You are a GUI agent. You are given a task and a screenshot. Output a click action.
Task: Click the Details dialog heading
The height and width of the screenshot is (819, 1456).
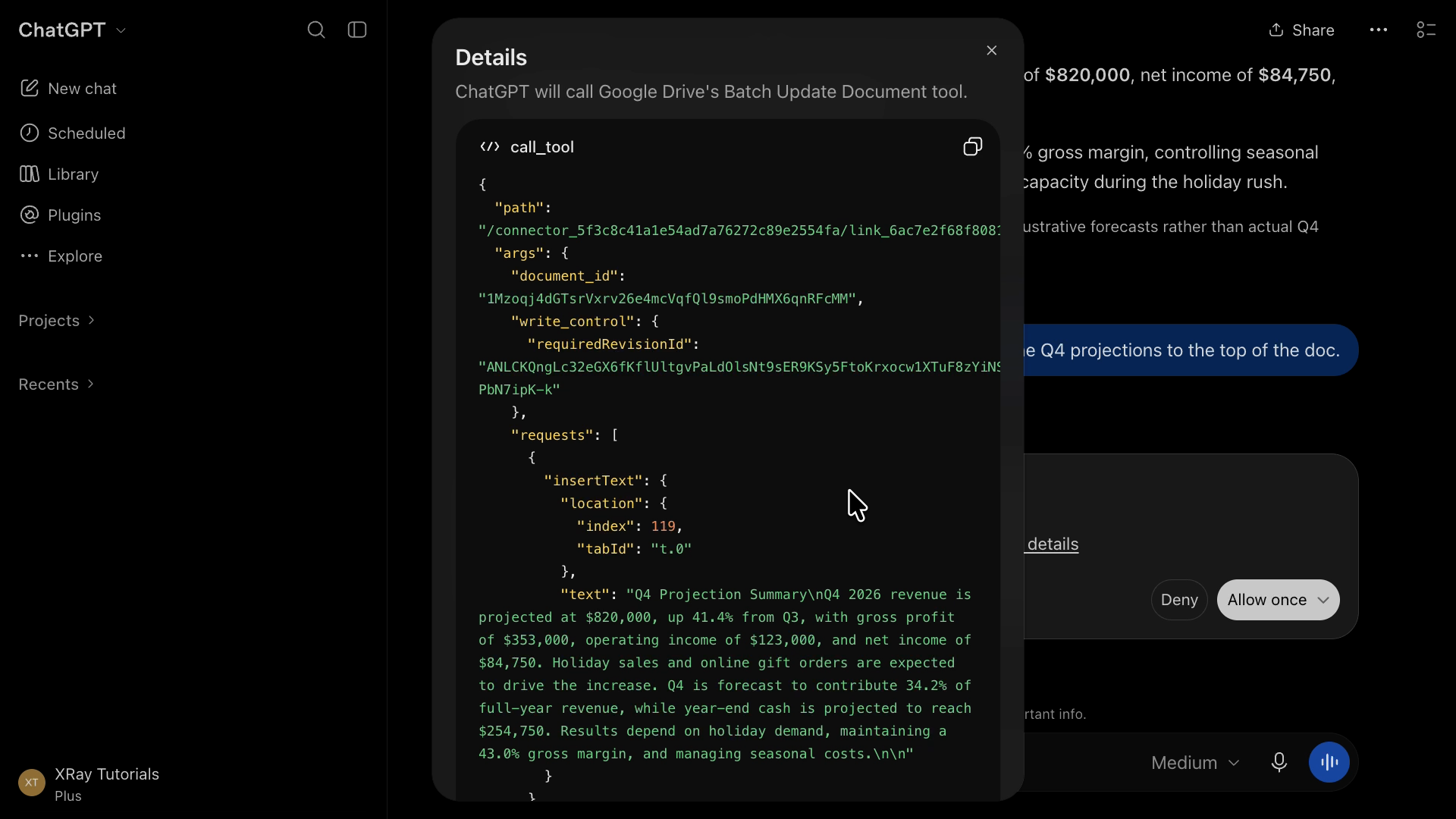click(x=491, y=58)
